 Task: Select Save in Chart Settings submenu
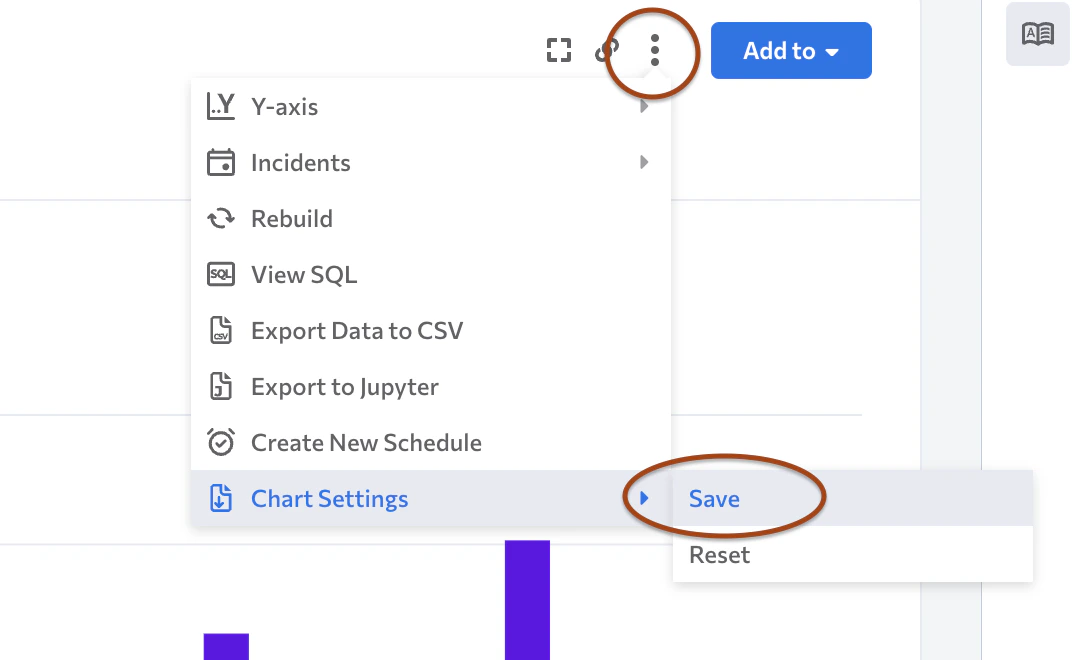point(714,498)
